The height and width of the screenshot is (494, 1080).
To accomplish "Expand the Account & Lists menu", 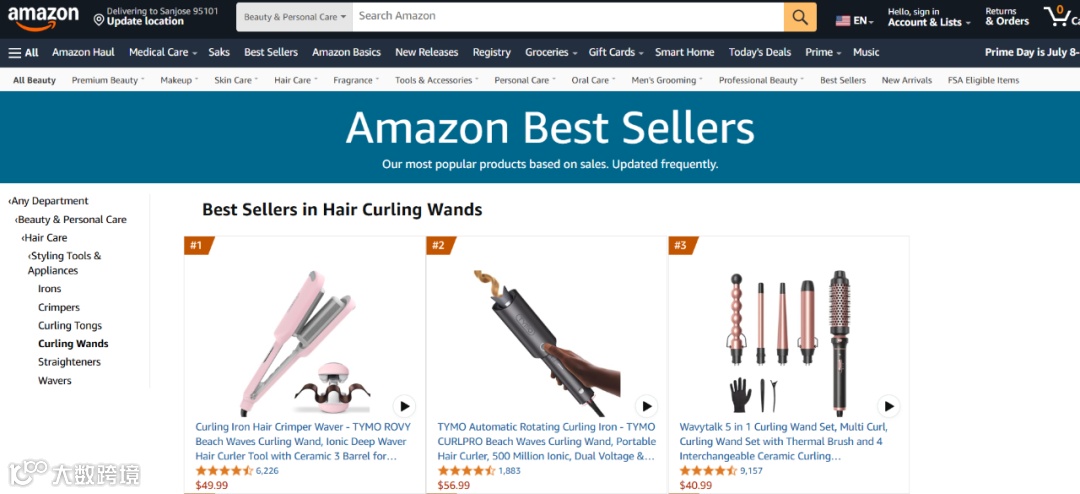I will click(x=929, y=17).
